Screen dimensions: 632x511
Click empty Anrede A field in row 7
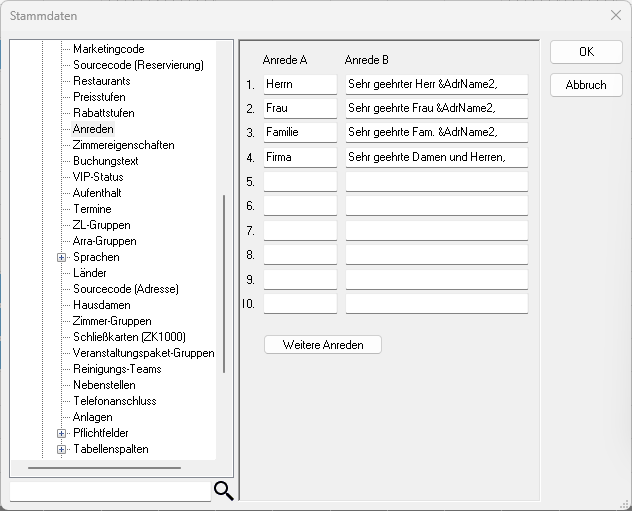click(x=300, y=231)
